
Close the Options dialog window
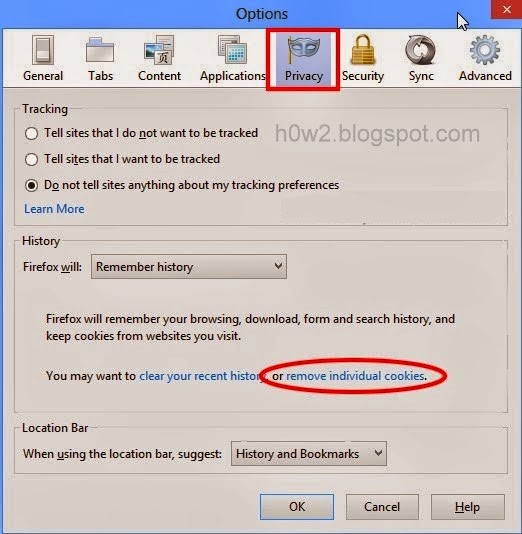coord(506,10)
